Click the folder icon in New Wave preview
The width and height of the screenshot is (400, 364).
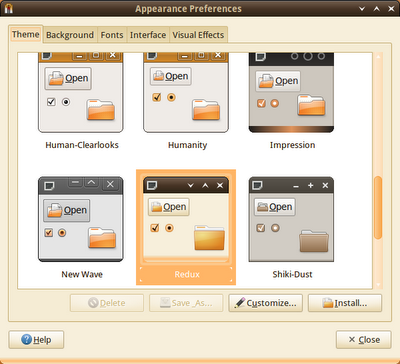(x=102, y=237)
